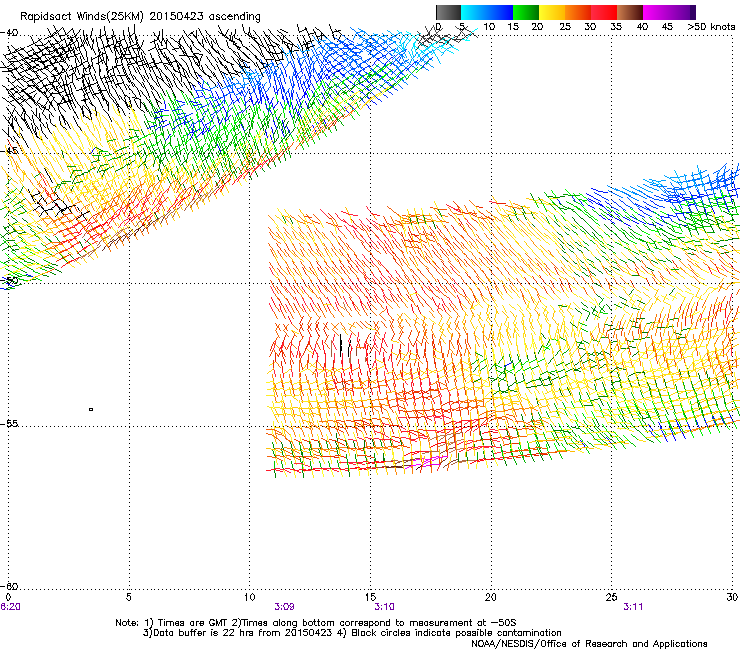Click the longitude axis label '20' below the map
Image resolution: width=740 pixels, height=650 pixels.
pos(490,597)
